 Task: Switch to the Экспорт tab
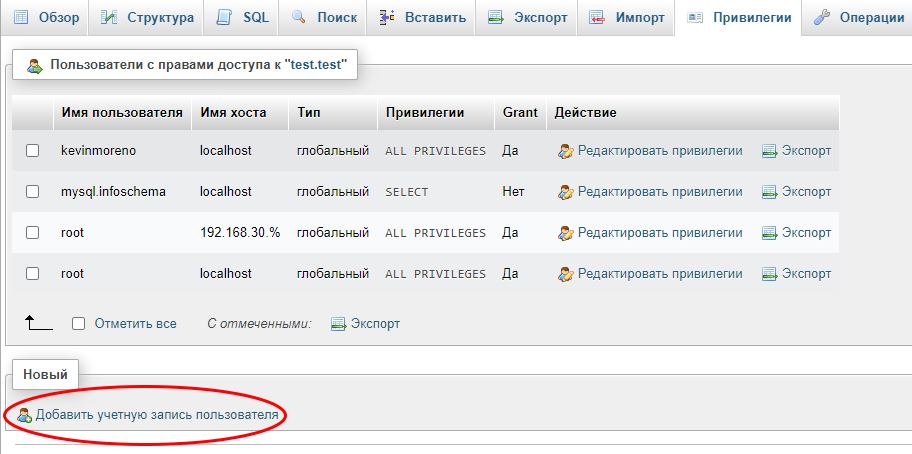(x=526, y=18)
